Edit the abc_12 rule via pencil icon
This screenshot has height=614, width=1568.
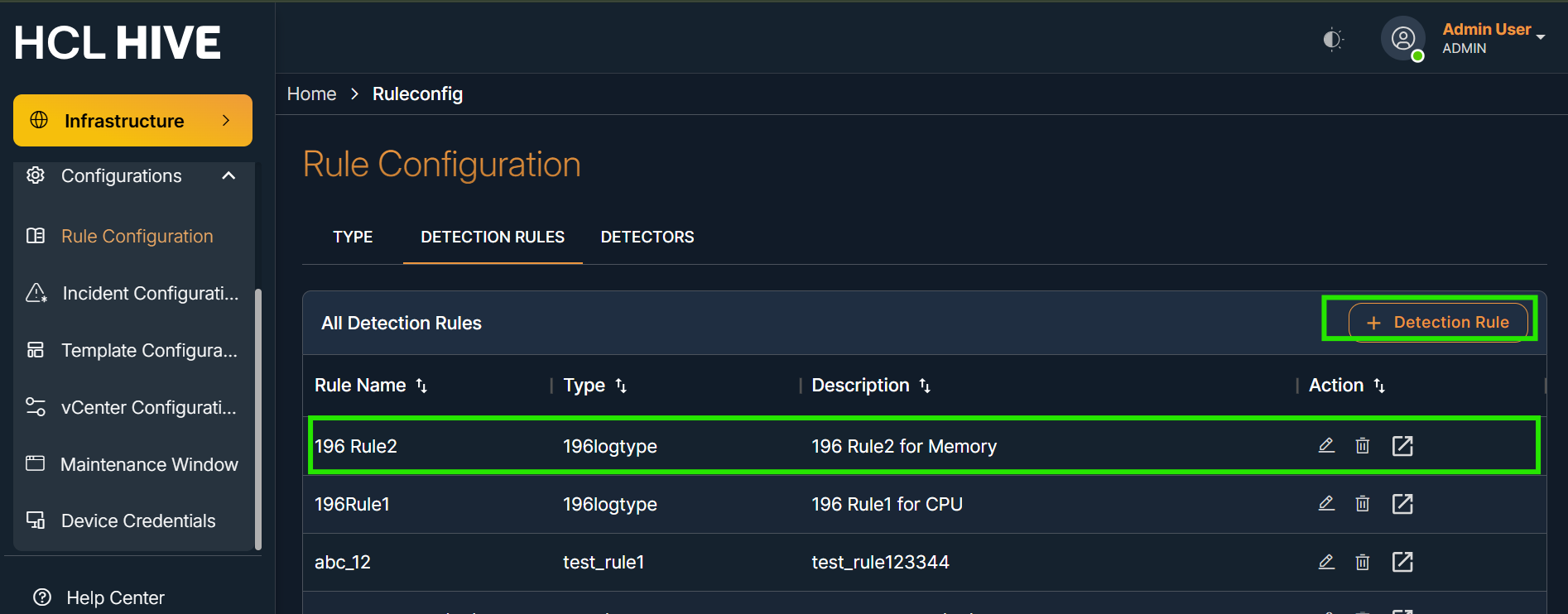click(1326, 562)
